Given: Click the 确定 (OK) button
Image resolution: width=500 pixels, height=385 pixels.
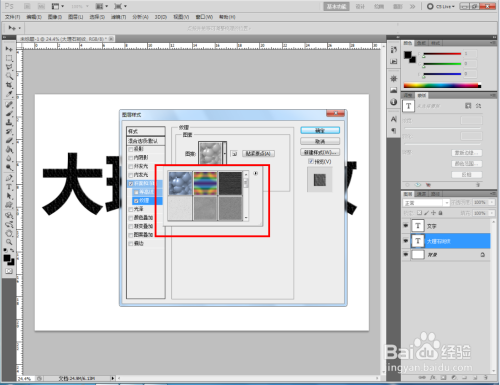Looking at the screenshot, I should click(320, 130).
